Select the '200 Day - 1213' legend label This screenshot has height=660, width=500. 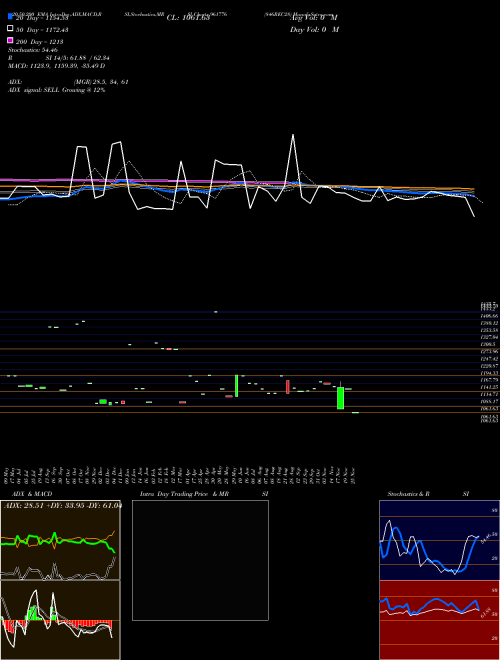[x=40, y=42]
